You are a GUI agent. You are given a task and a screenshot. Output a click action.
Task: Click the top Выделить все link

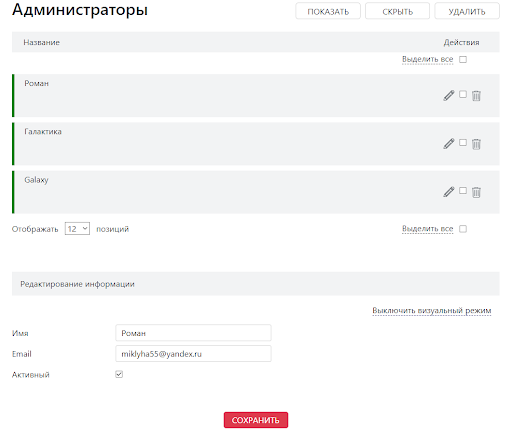pyautogui.click(x=427, y=59)
